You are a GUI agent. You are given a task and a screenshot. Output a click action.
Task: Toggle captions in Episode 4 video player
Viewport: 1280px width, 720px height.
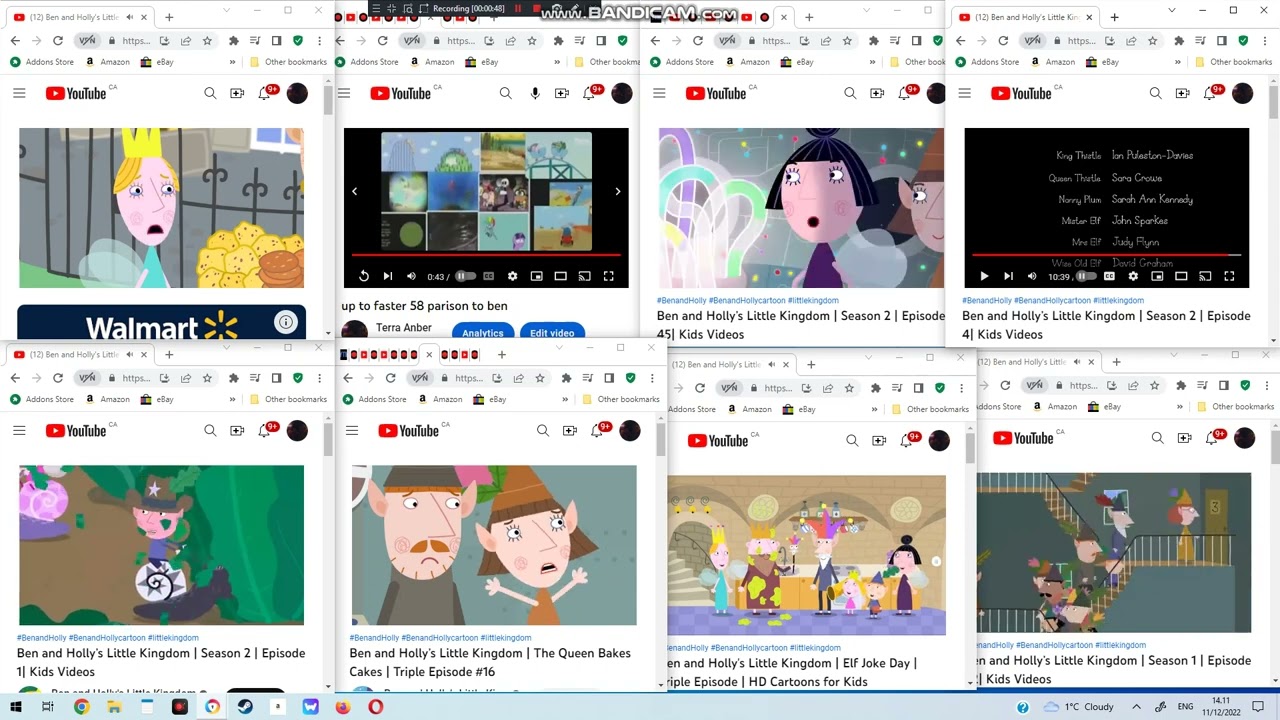[x=1109, y=276]
